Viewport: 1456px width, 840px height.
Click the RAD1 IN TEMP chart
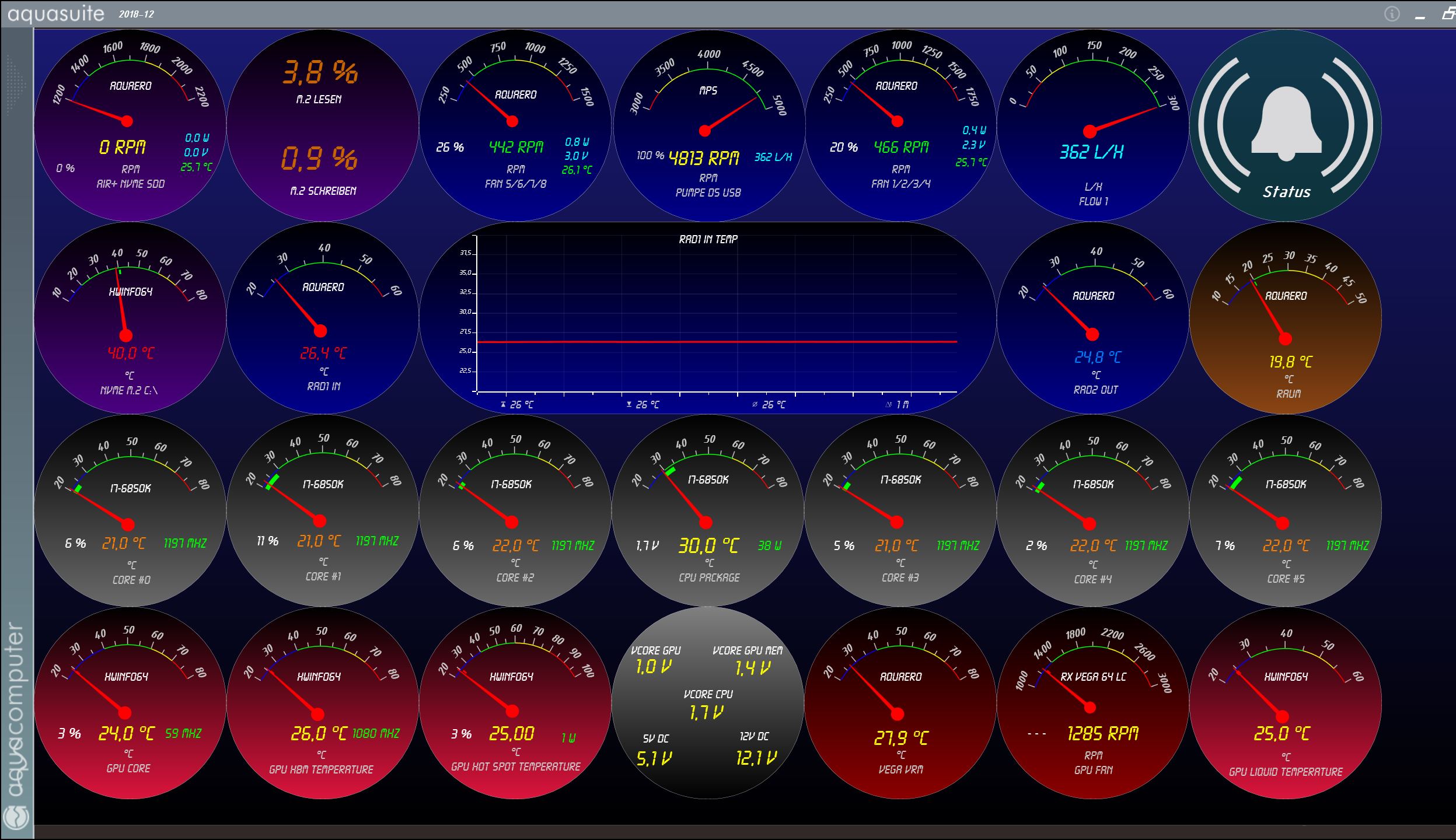point(708,318)
